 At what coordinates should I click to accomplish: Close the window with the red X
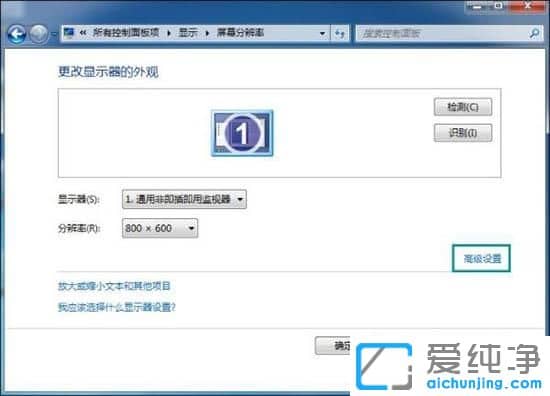(x=528, y=6)
